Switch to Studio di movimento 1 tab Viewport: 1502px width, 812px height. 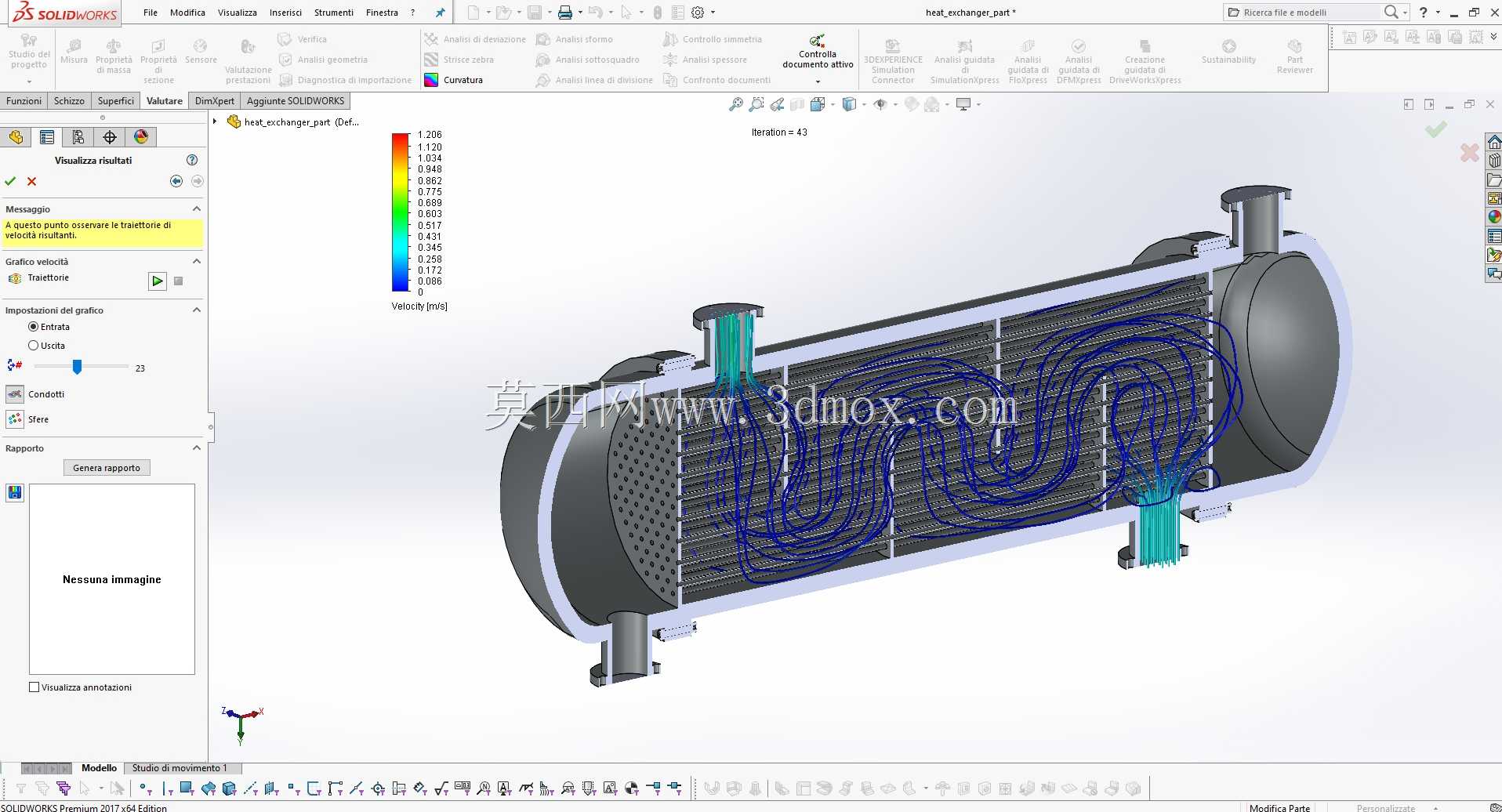coord(180,768)
